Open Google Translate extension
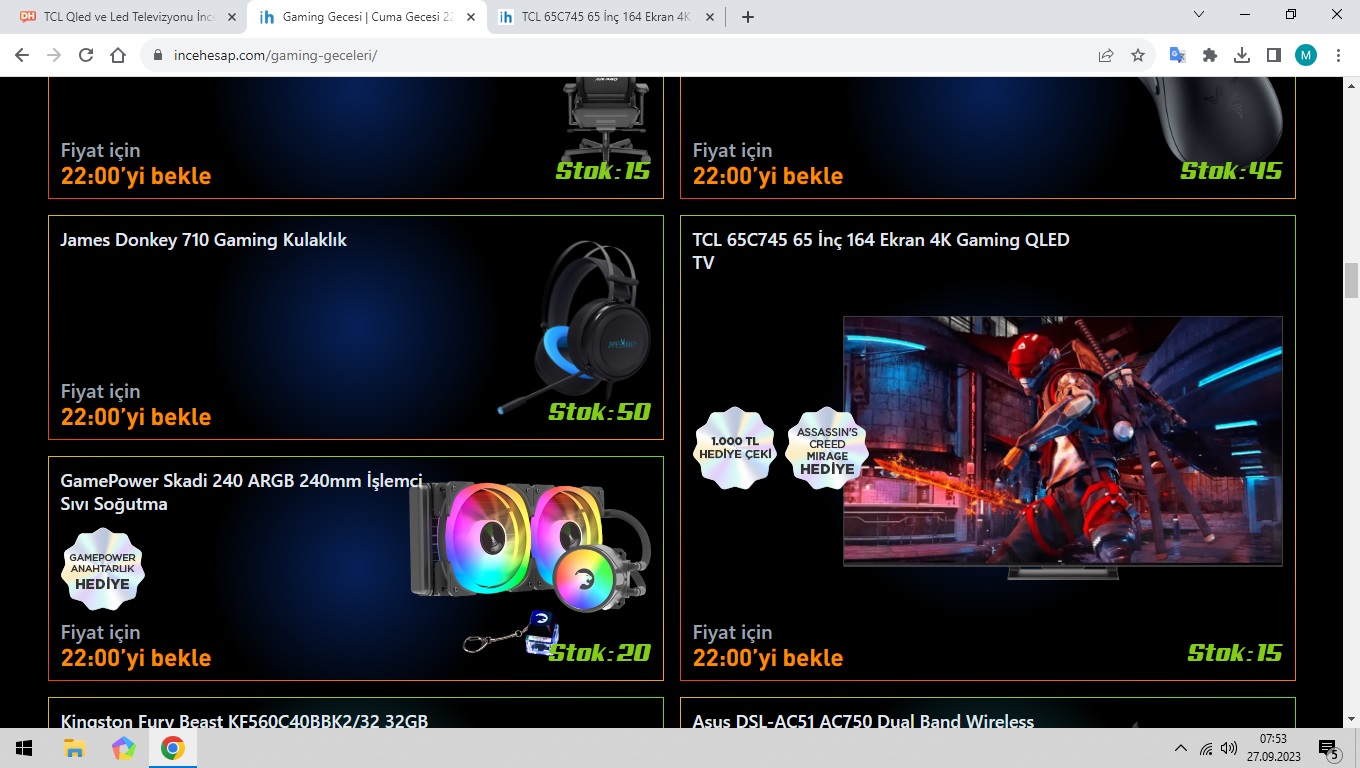The image size is (1360, 768). (1178, 55)
